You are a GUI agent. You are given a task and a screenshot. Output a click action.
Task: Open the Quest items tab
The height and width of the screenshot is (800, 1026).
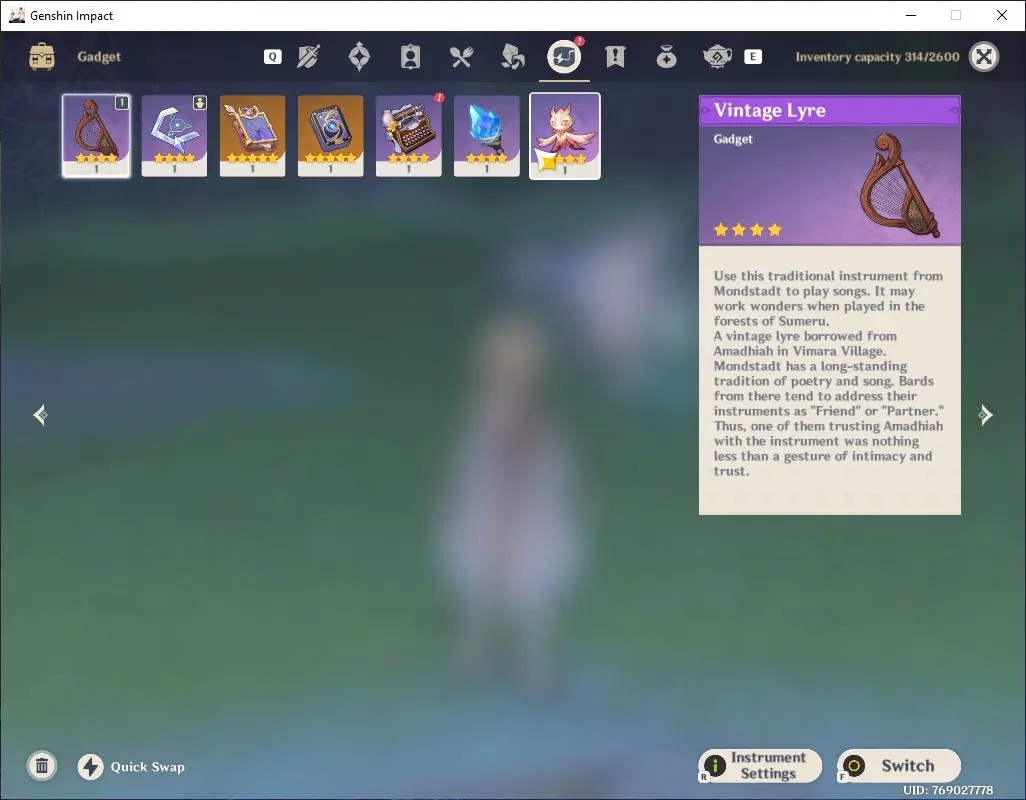click(x=615, y=57)
